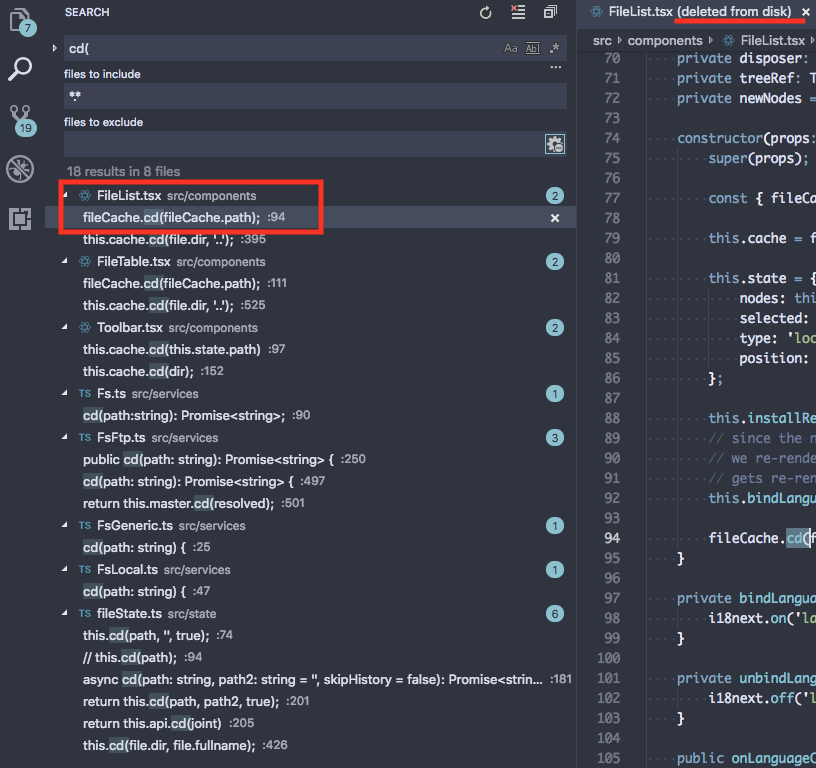
Task: Open result this.cache.cd(file.dir, '..'); :525
Action: [311, 305]
